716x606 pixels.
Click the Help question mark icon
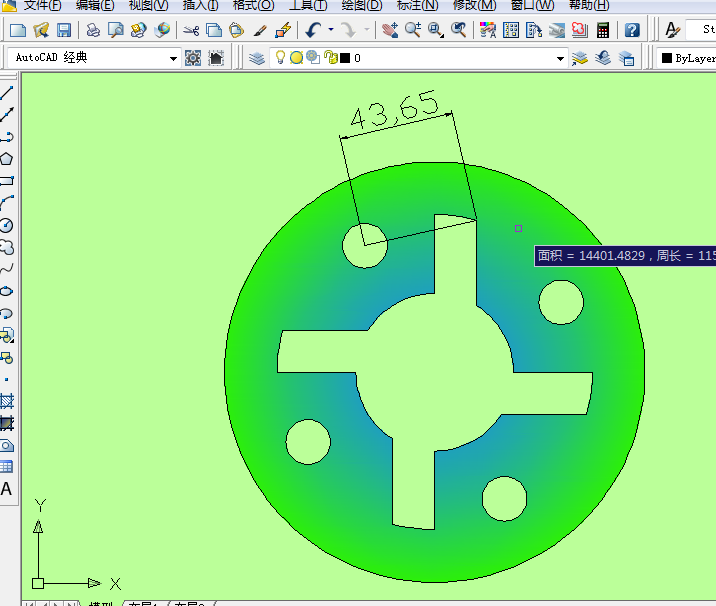632,30
